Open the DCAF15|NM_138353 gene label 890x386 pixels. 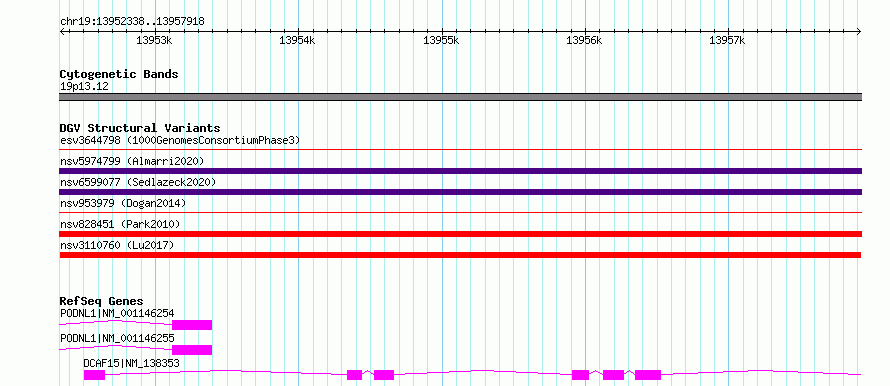click(x=132, y=363)
